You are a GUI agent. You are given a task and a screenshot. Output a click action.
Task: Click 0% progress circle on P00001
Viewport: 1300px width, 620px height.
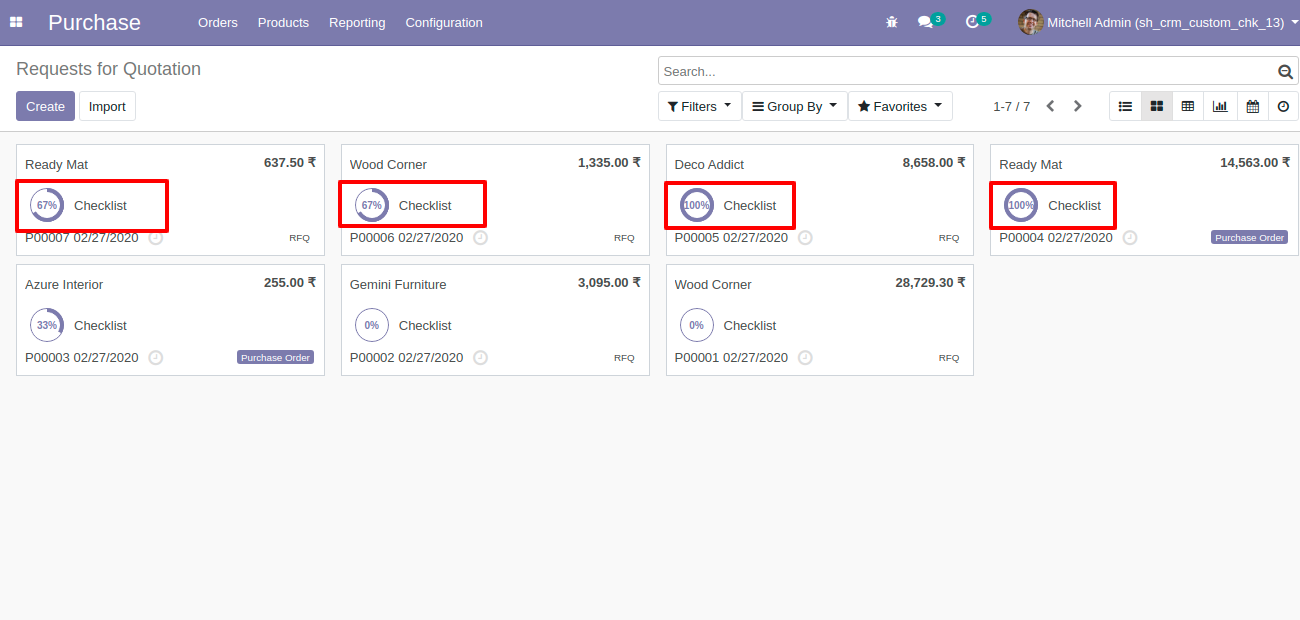696,325
